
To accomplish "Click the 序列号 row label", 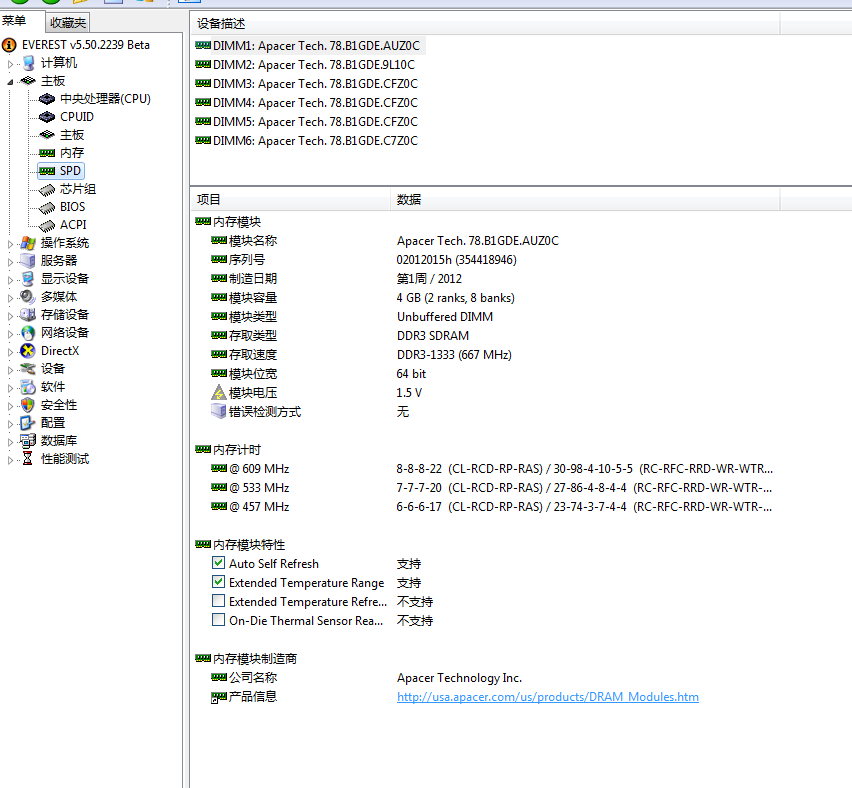I will 247,260.
